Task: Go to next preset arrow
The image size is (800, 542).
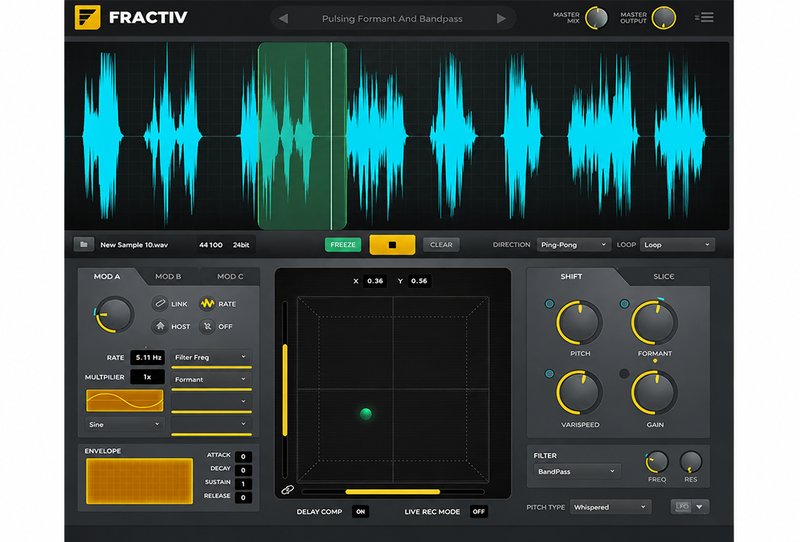Action: pos(502,19)
